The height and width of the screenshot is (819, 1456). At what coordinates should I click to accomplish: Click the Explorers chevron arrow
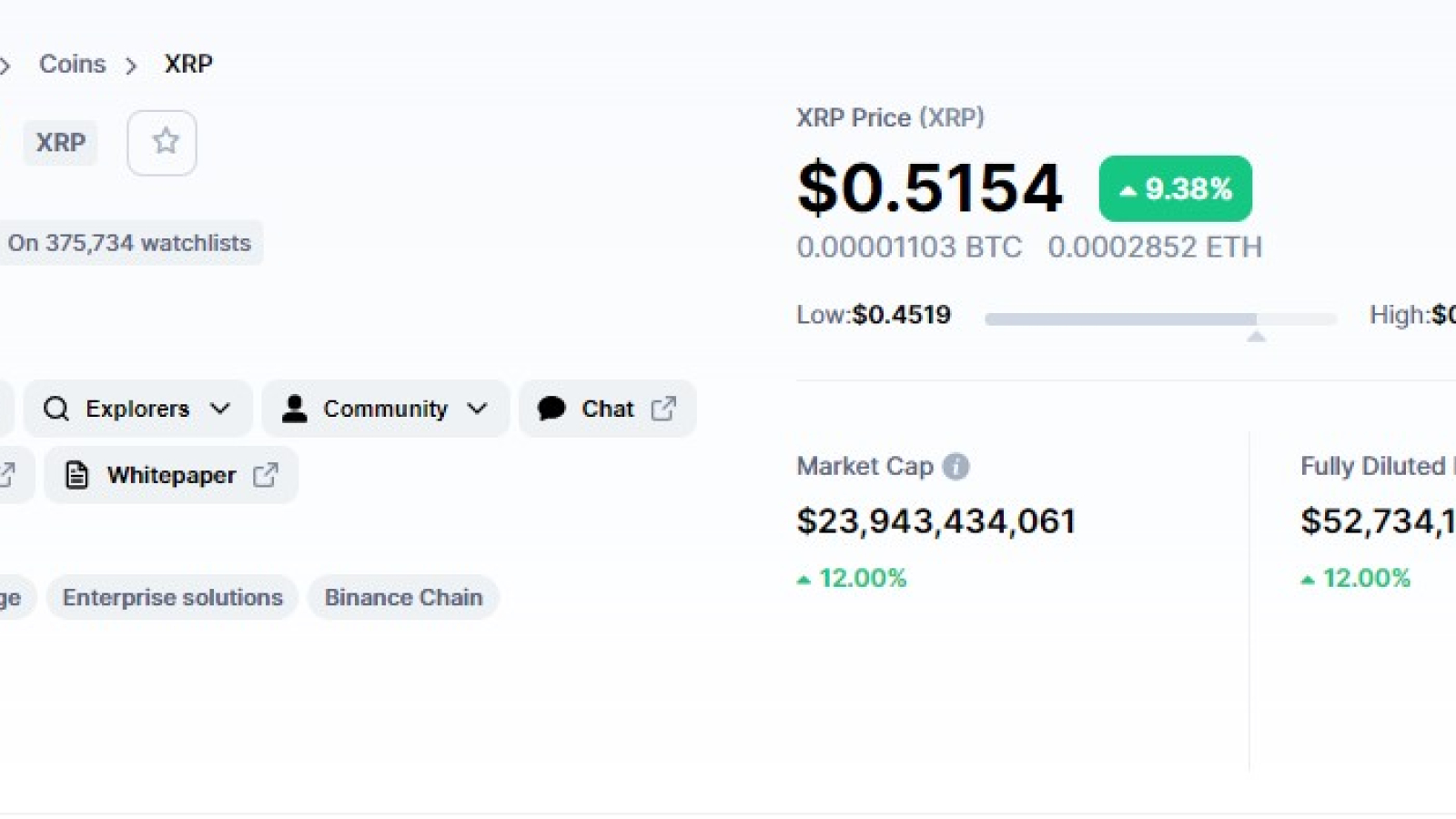[x=220, y=409]
